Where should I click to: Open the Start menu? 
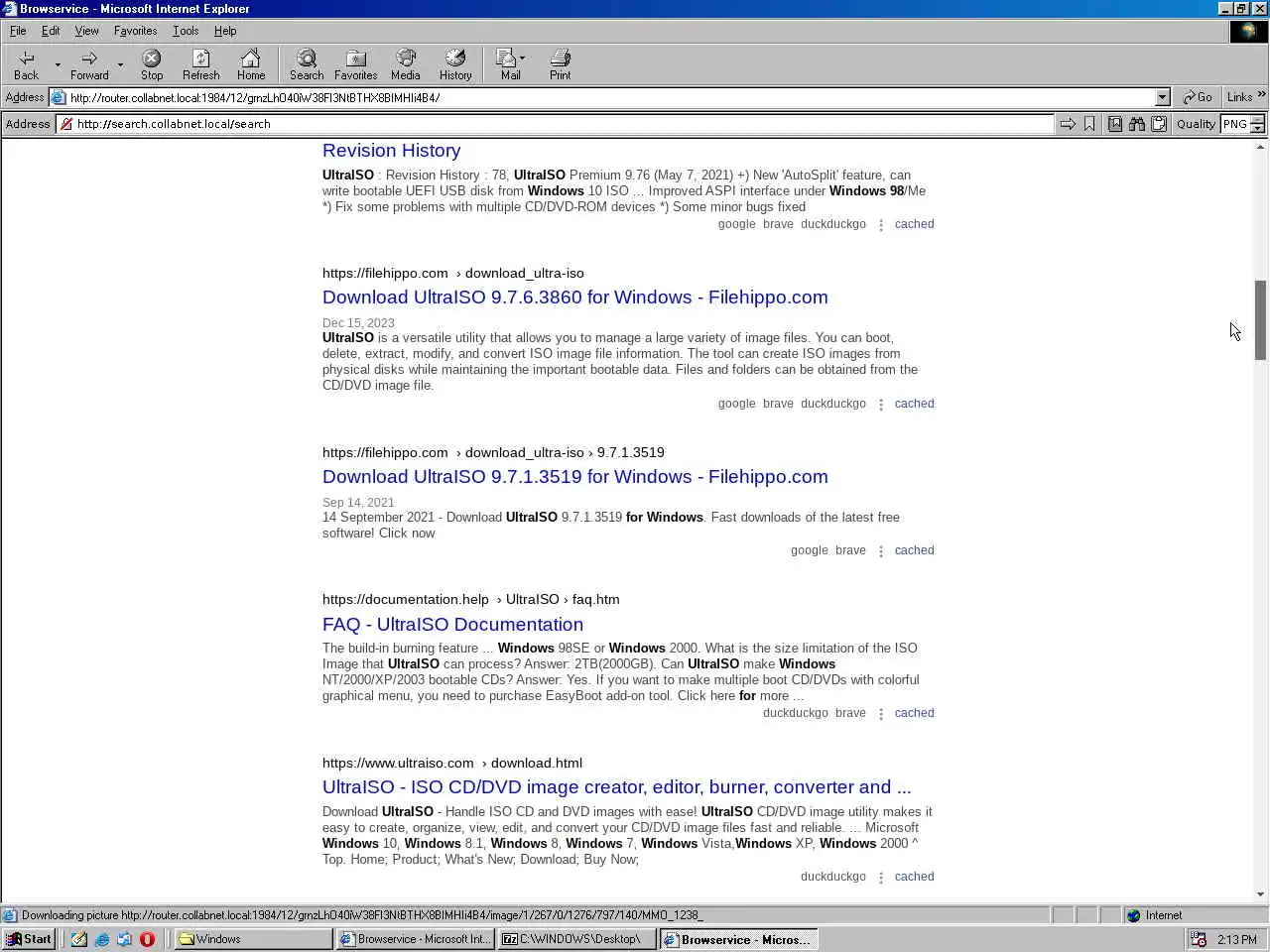tap(29, 939)
